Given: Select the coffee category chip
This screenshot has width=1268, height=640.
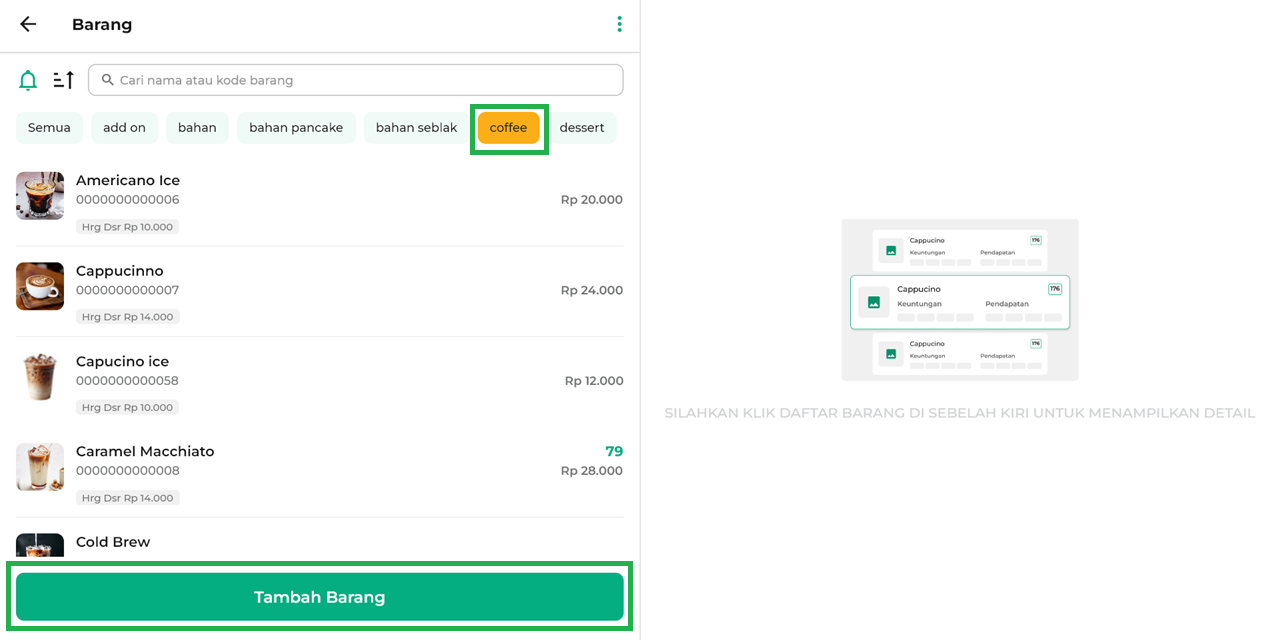Looking at the screenshot, I should click(508, 128).
